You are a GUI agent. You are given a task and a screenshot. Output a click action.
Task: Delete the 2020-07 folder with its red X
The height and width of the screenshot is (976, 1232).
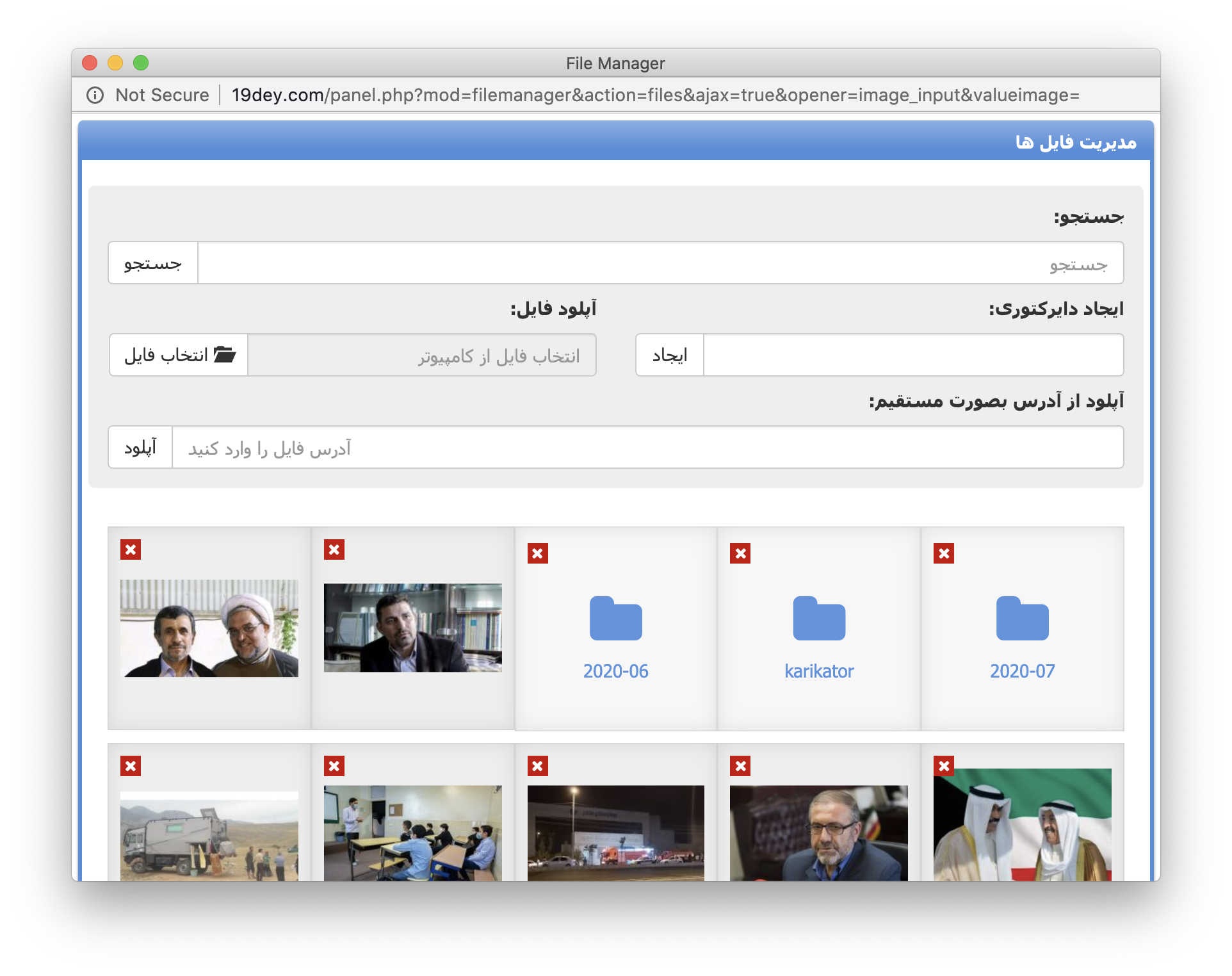943,553
